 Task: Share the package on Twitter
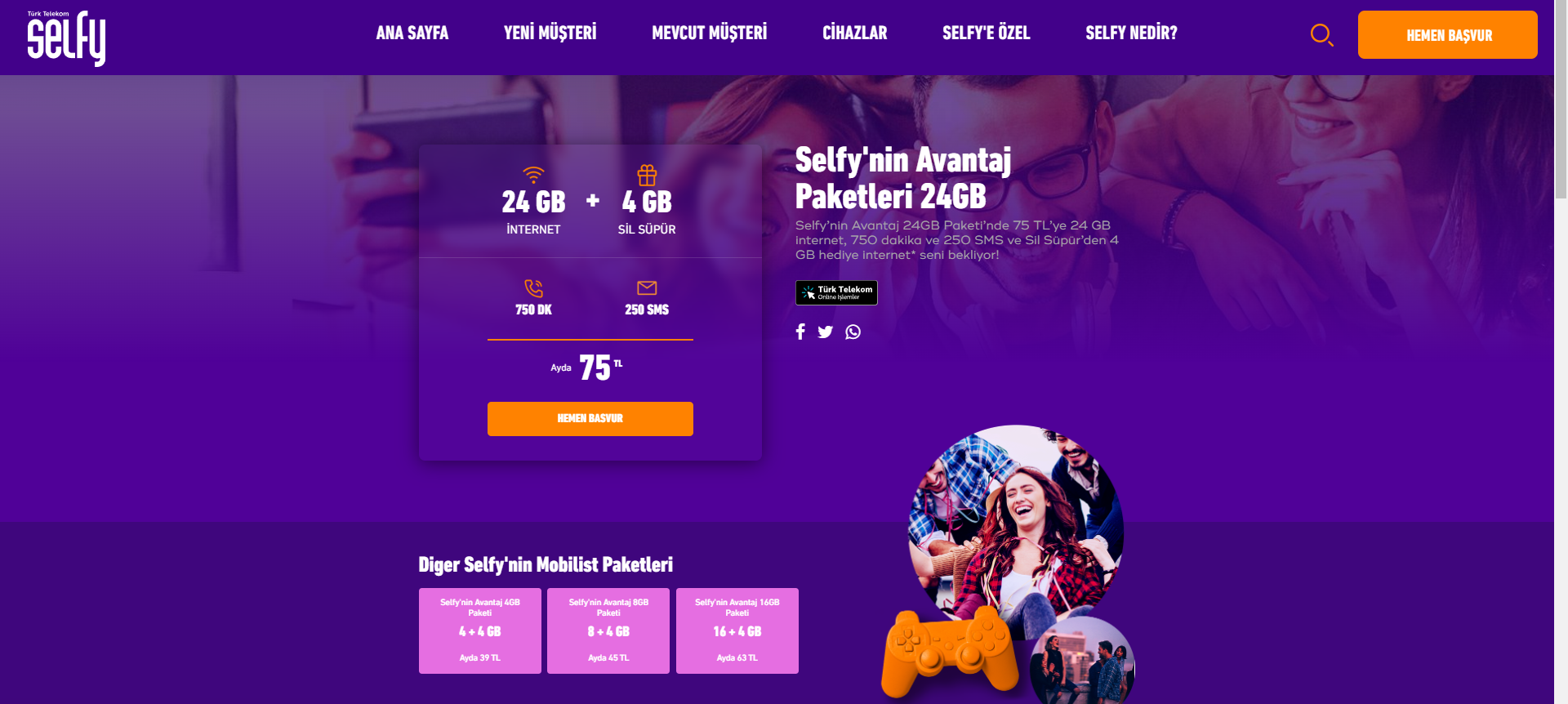(826, 332)
